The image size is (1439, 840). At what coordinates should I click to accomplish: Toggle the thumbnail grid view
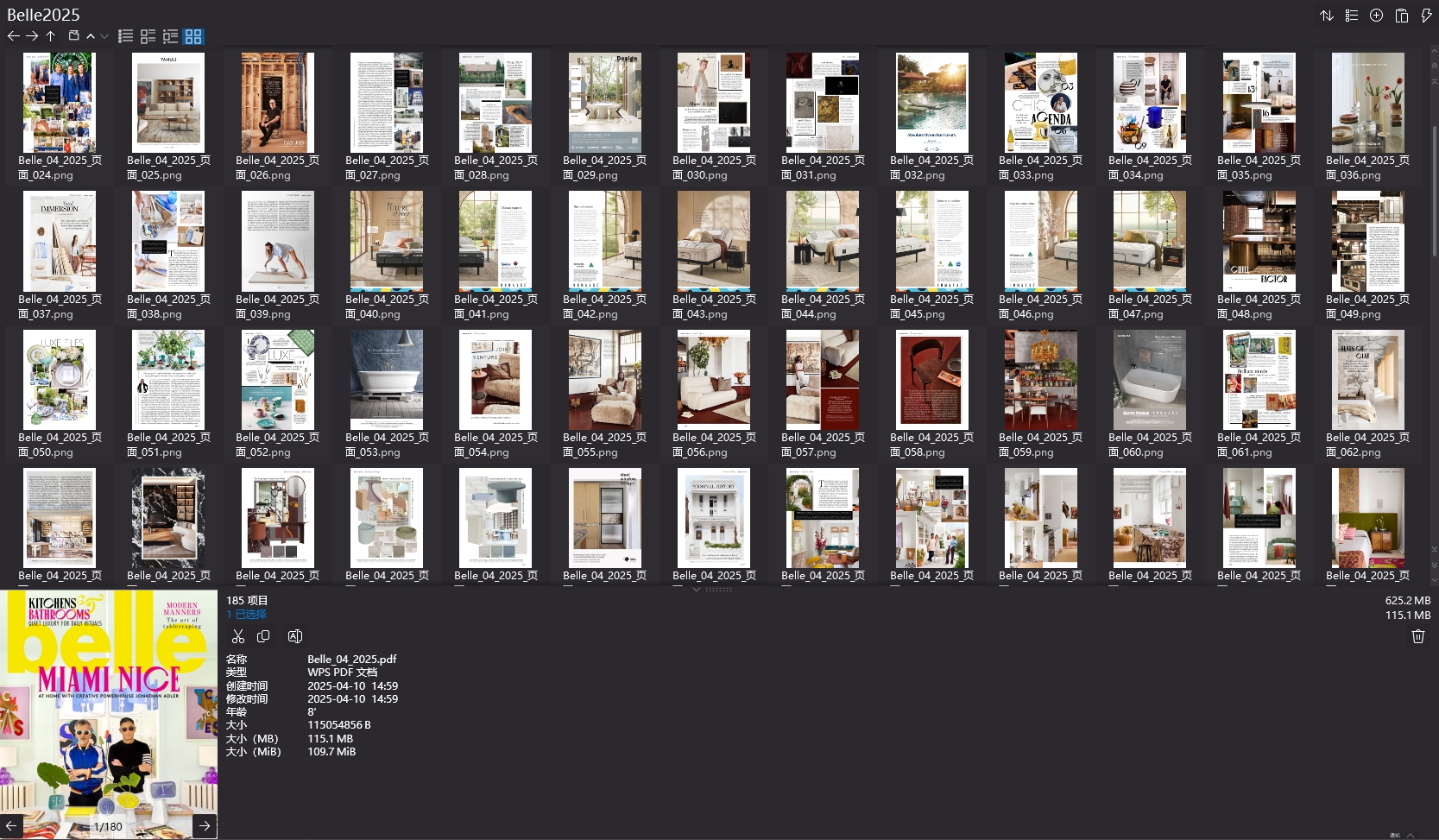click(x=193, y=36)
